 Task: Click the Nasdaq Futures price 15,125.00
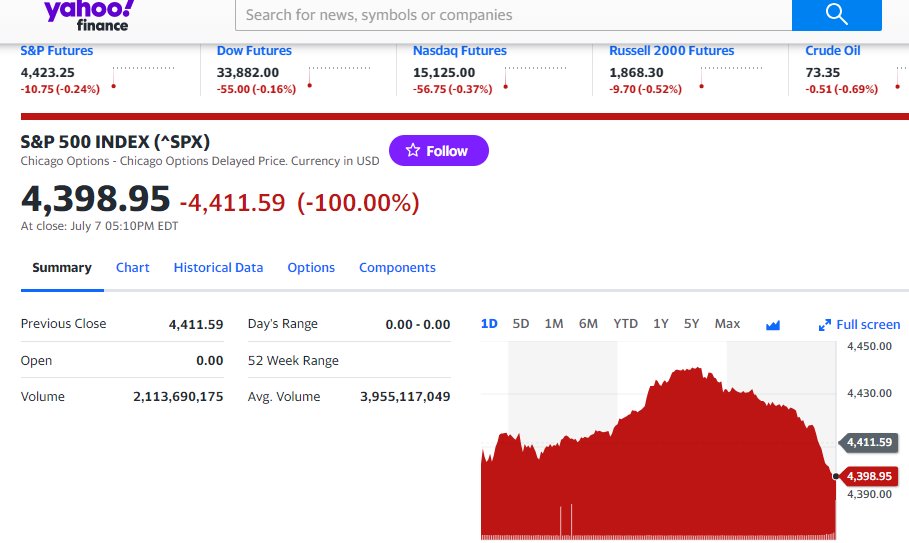tap(444, 72)
